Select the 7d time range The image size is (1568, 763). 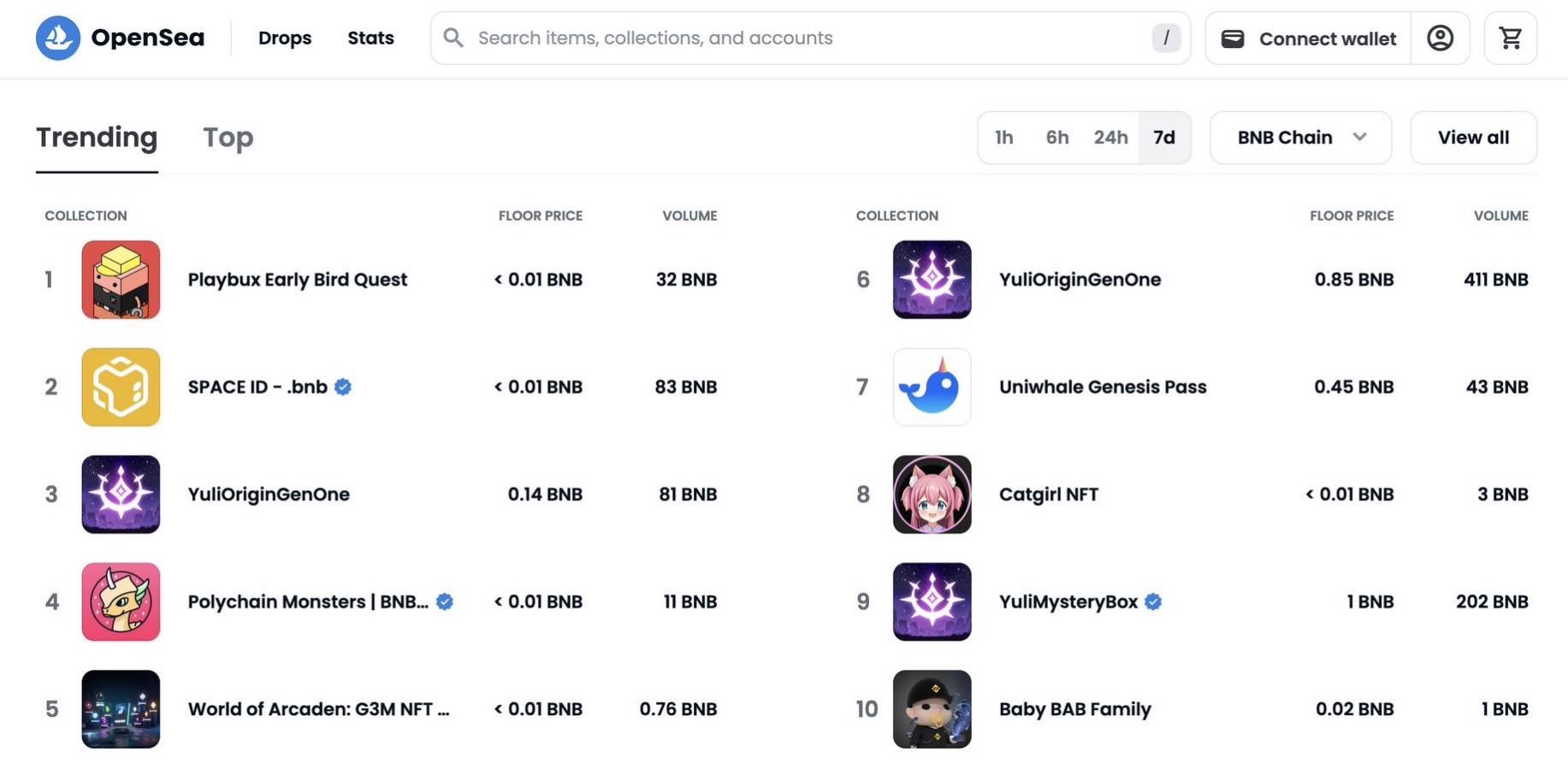point(1164,137)
